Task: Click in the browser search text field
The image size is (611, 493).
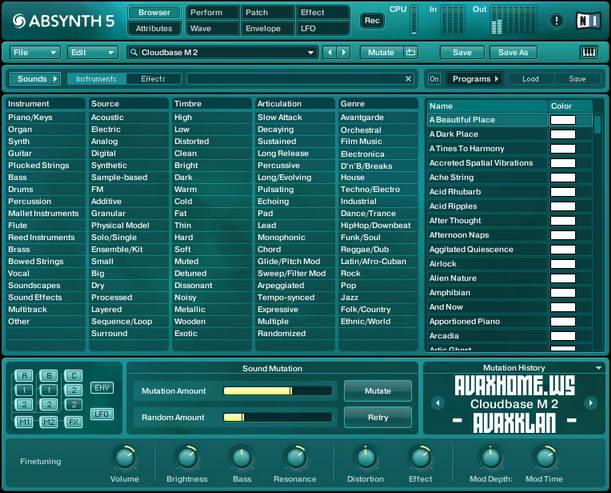Action: coord(295,79)
